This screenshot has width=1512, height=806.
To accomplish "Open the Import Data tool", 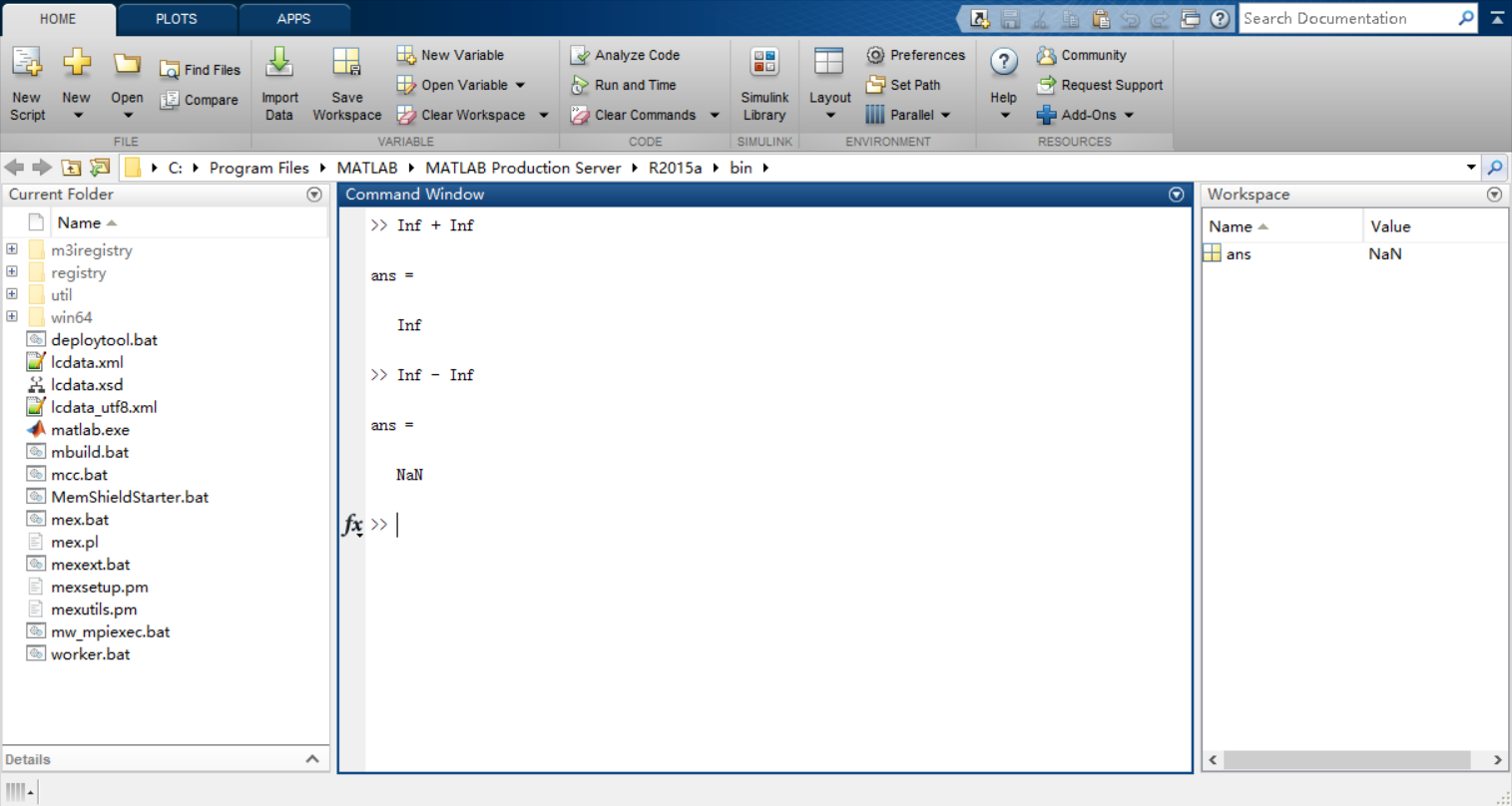I will click(279, 64).
